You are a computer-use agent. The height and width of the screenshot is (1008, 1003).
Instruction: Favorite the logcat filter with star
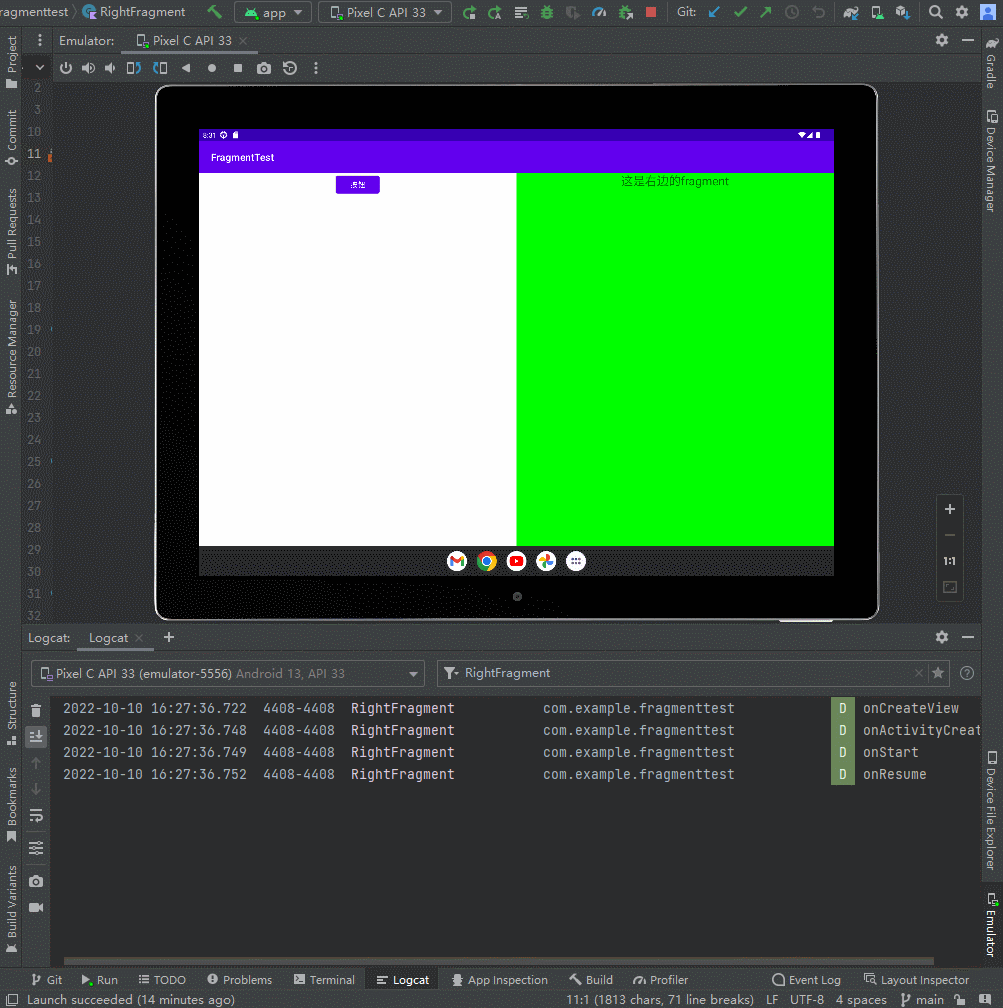coord(937,673)
